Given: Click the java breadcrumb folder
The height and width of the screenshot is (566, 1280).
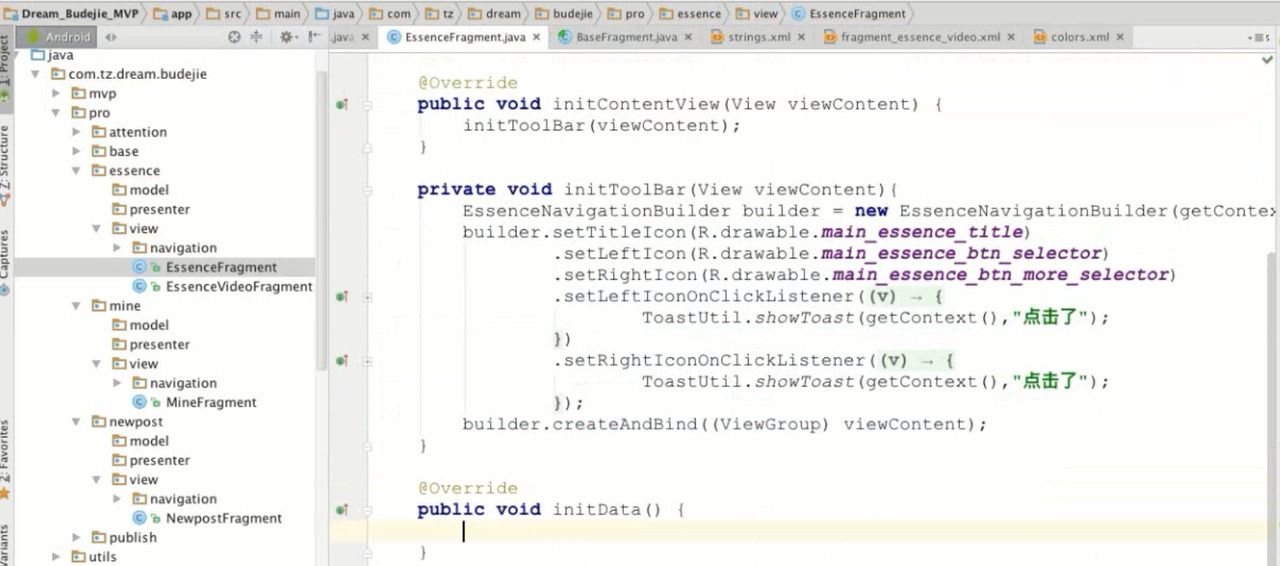Looking at the screenshot, I should pos(335,14).
